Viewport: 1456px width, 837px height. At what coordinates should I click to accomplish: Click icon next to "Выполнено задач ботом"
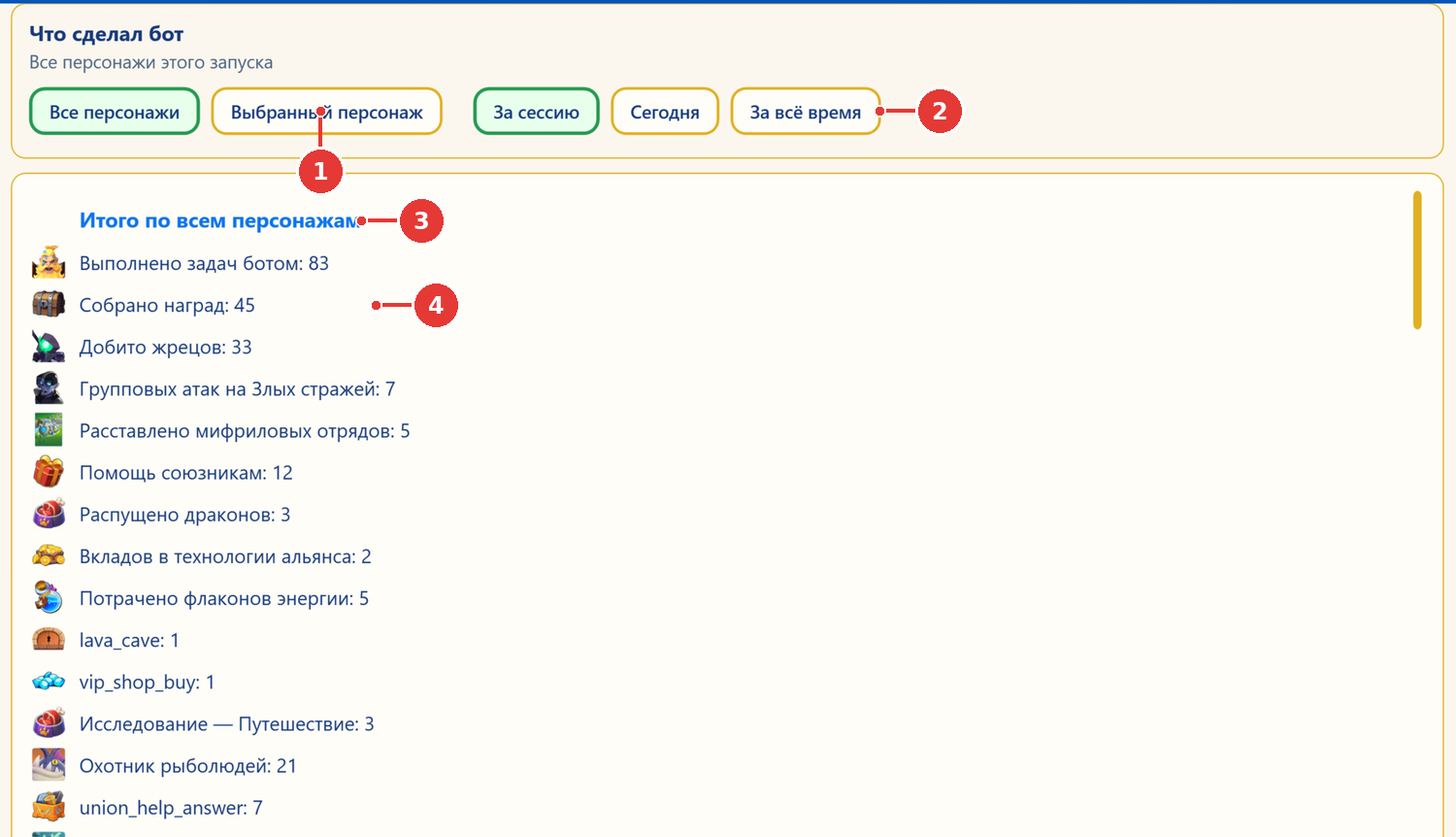click(49, 263)
